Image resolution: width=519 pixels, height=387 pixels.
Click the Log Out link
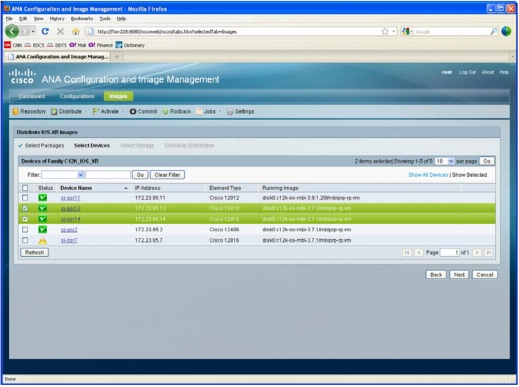tap(467, 72)
